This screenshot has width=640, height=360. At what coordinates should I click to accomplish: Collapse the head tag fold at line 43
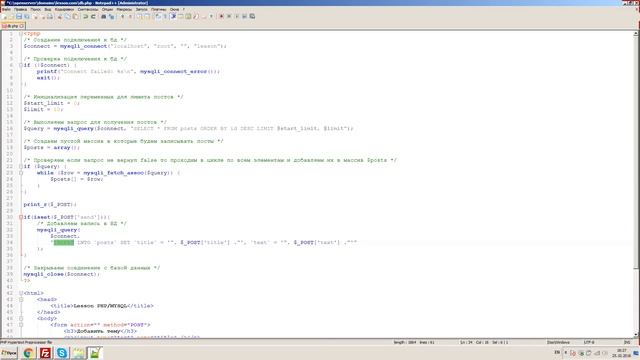[x=21, y=300]
